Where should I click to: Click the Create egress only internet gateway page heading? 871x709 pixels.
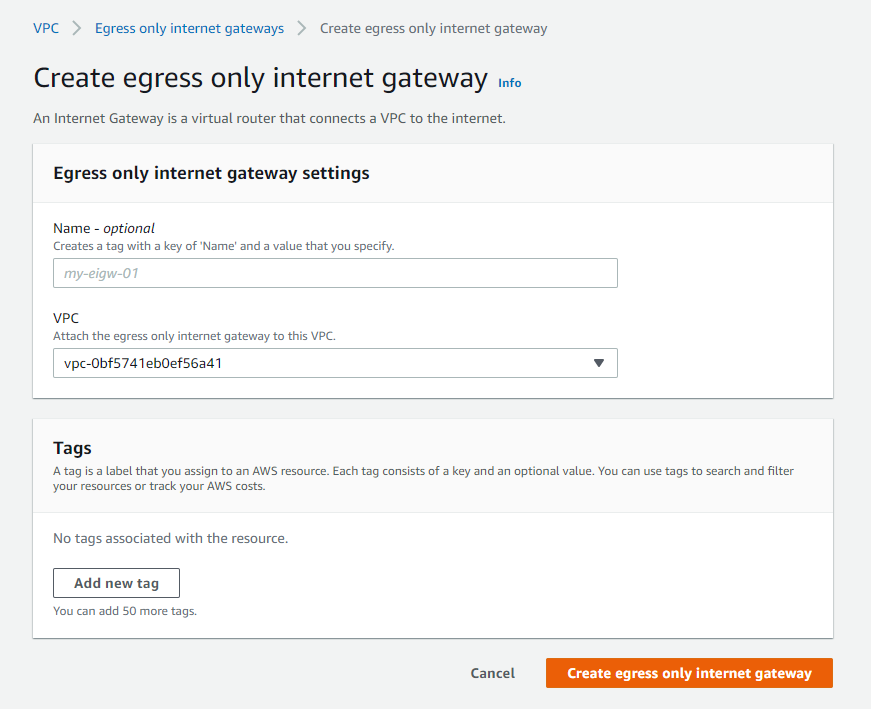point(261,79)
